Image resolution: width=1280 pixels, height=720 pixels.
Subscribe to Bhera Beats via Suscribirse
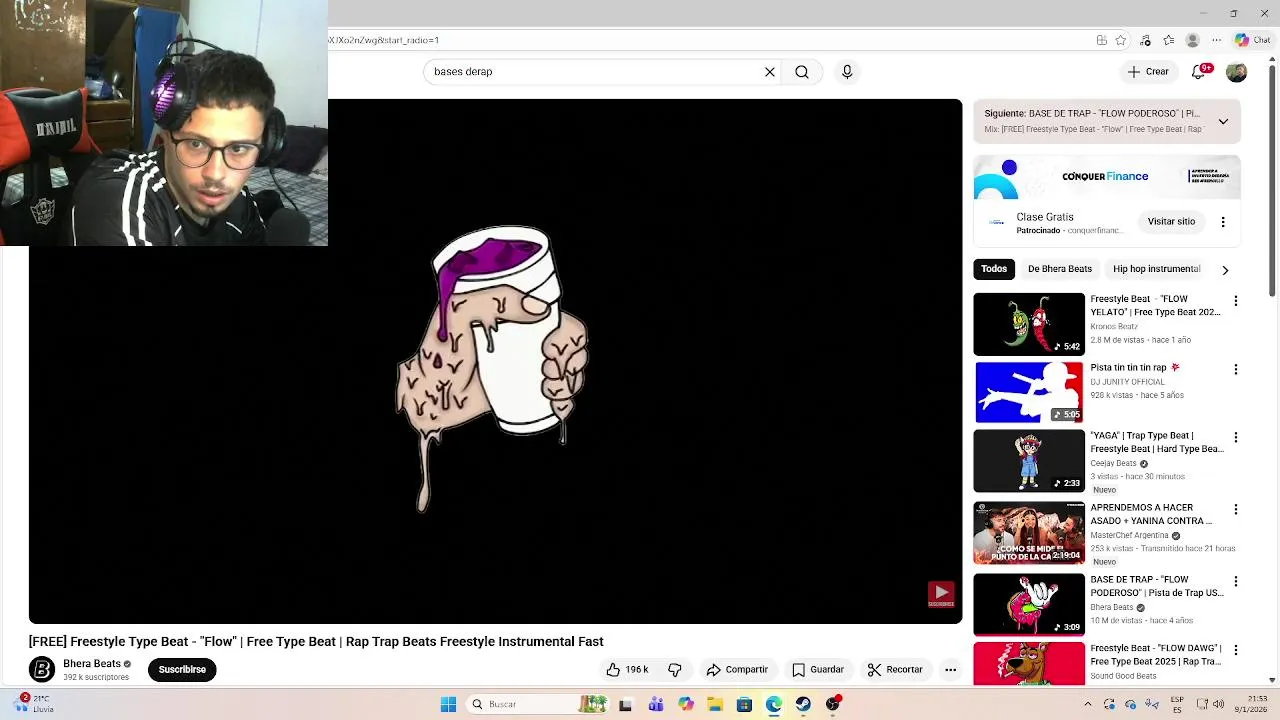coord(182,670)
